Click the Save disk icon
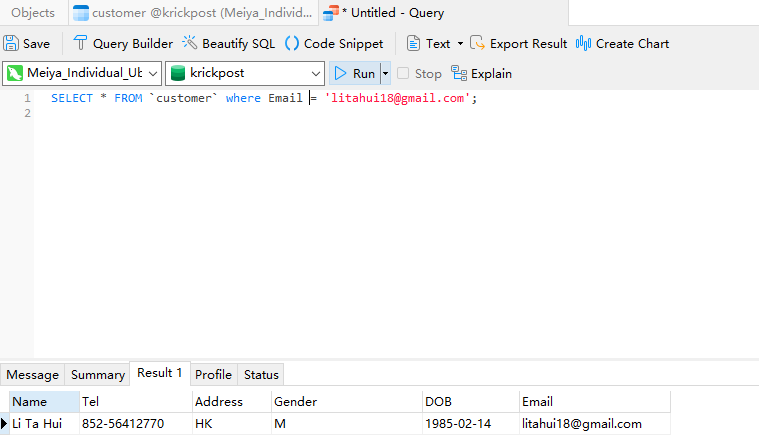 click(11, 44)
